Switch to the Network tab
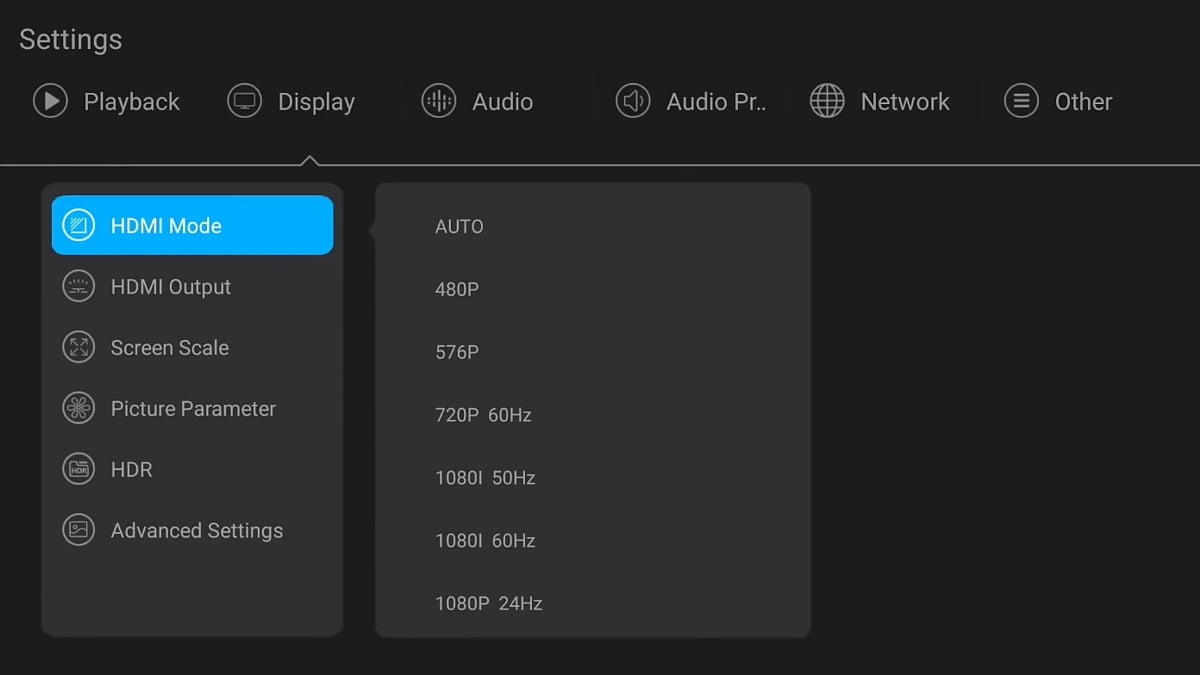The width and height of the screenshot is (1200, 675). [880, 101]
